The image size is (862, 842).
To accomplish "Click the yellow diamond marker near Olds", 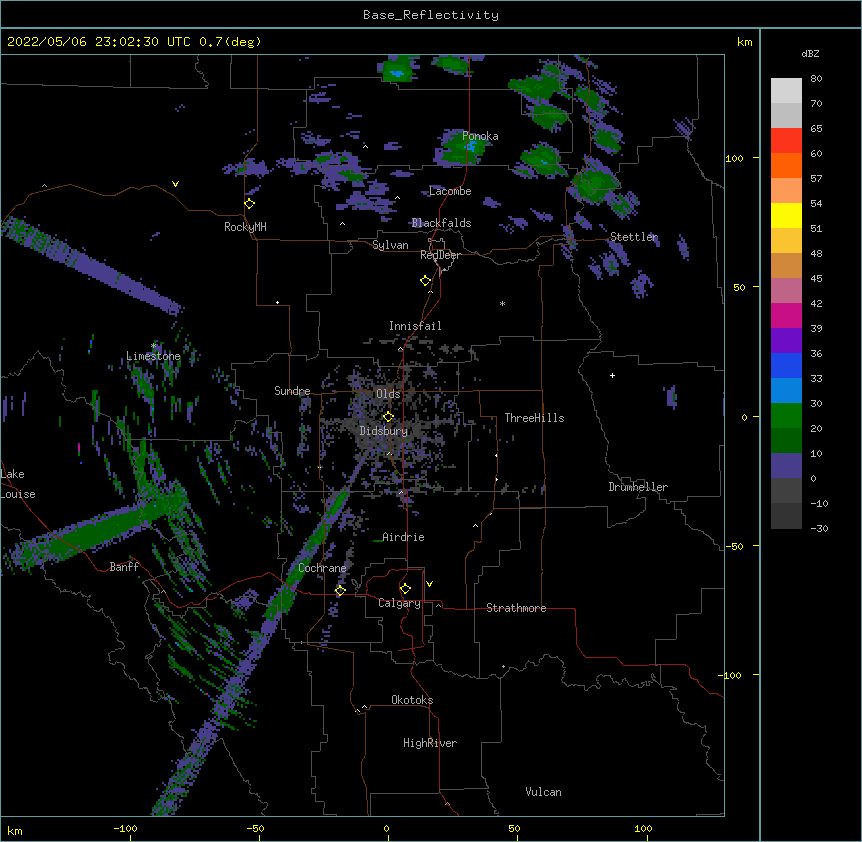I will click(x=388, y=417).
